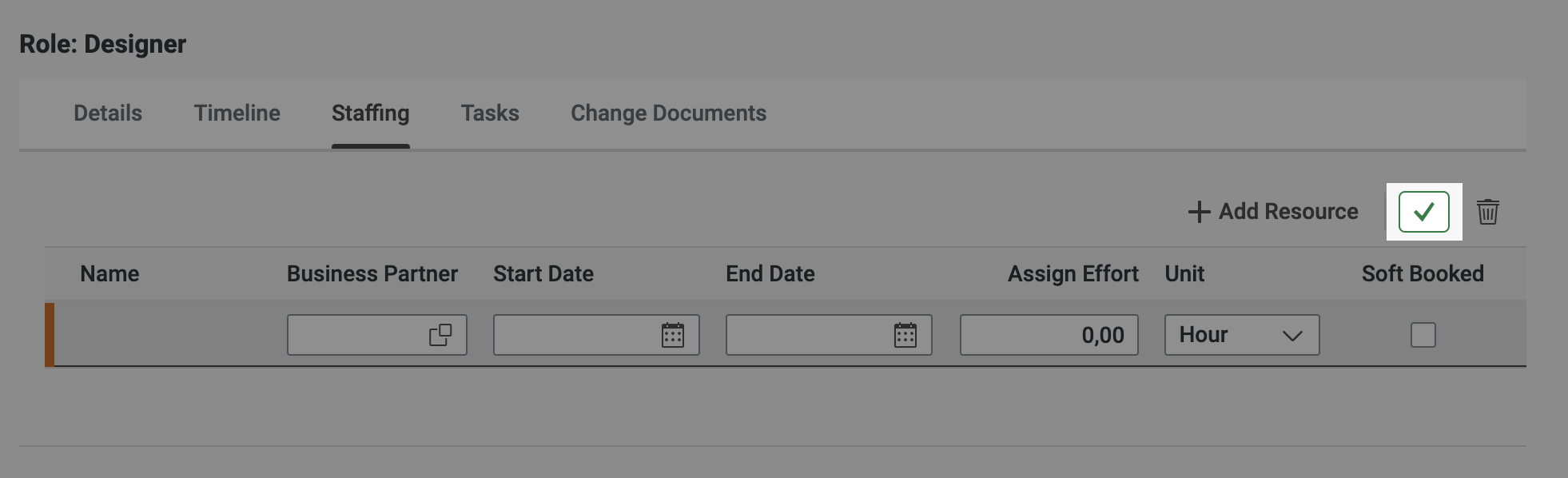Viewport: 1568px width, 478px height.
Task: Open the Timeline tab
Action: 237,114
